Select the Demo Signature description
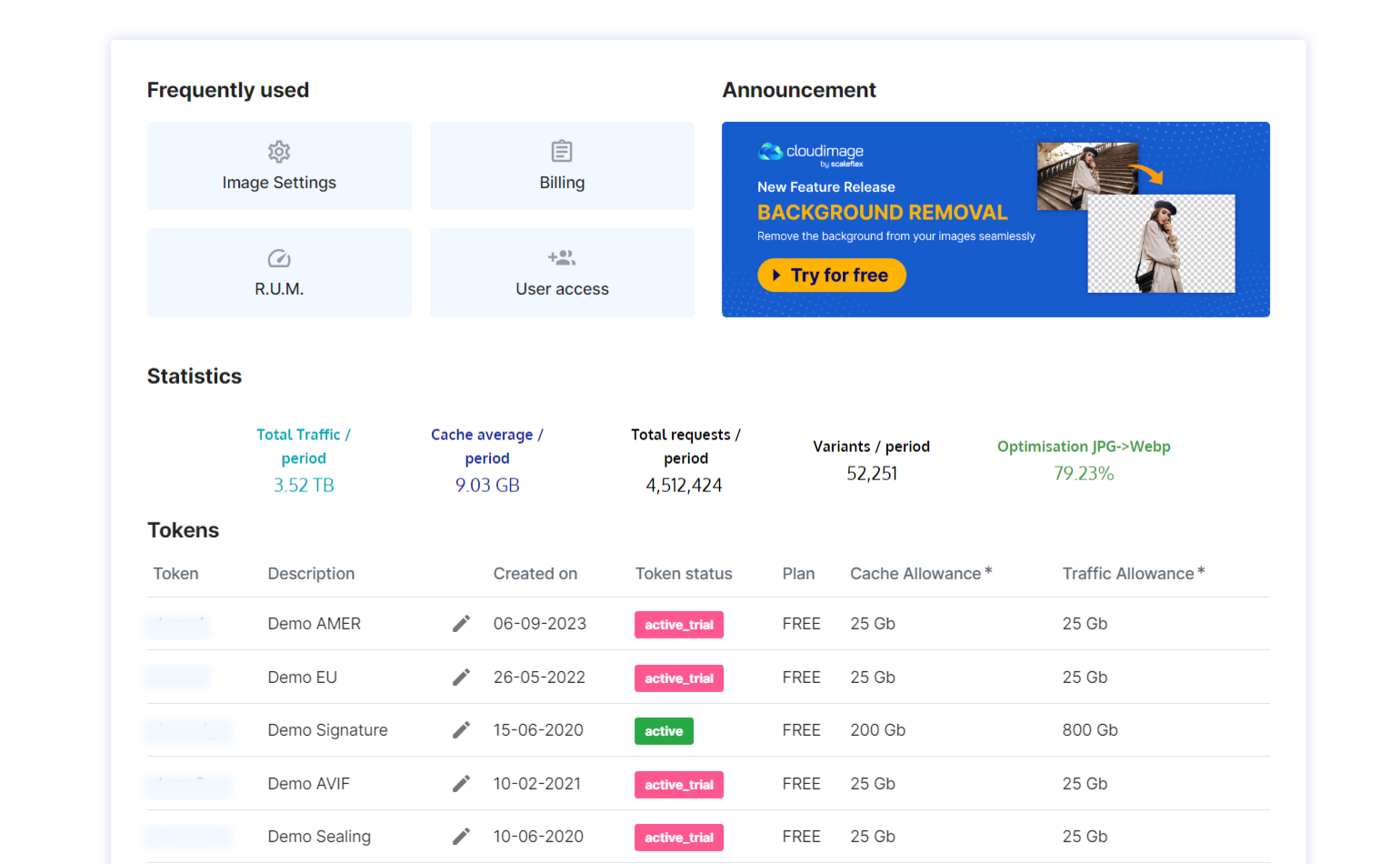 point(327,730)
